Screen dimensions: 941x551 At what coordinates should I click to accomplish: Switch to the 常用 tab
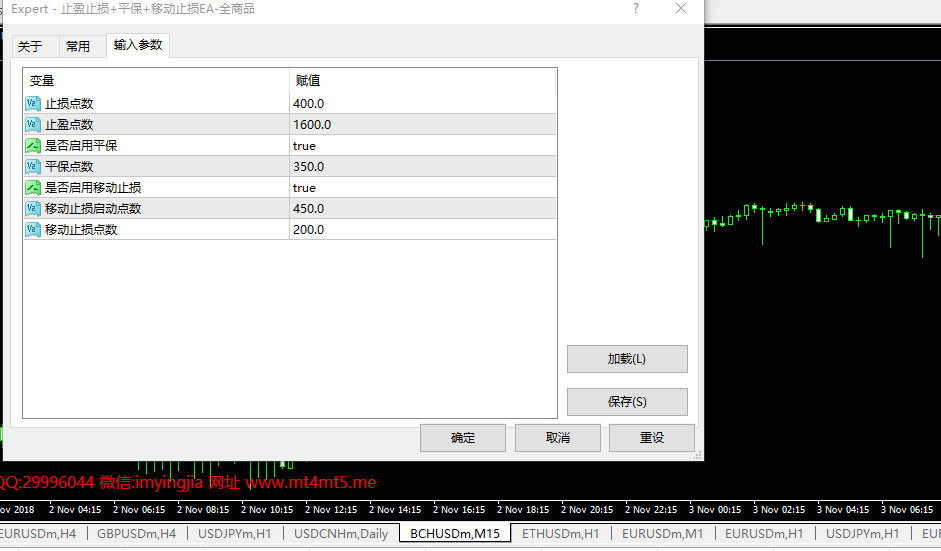(78, 46)
